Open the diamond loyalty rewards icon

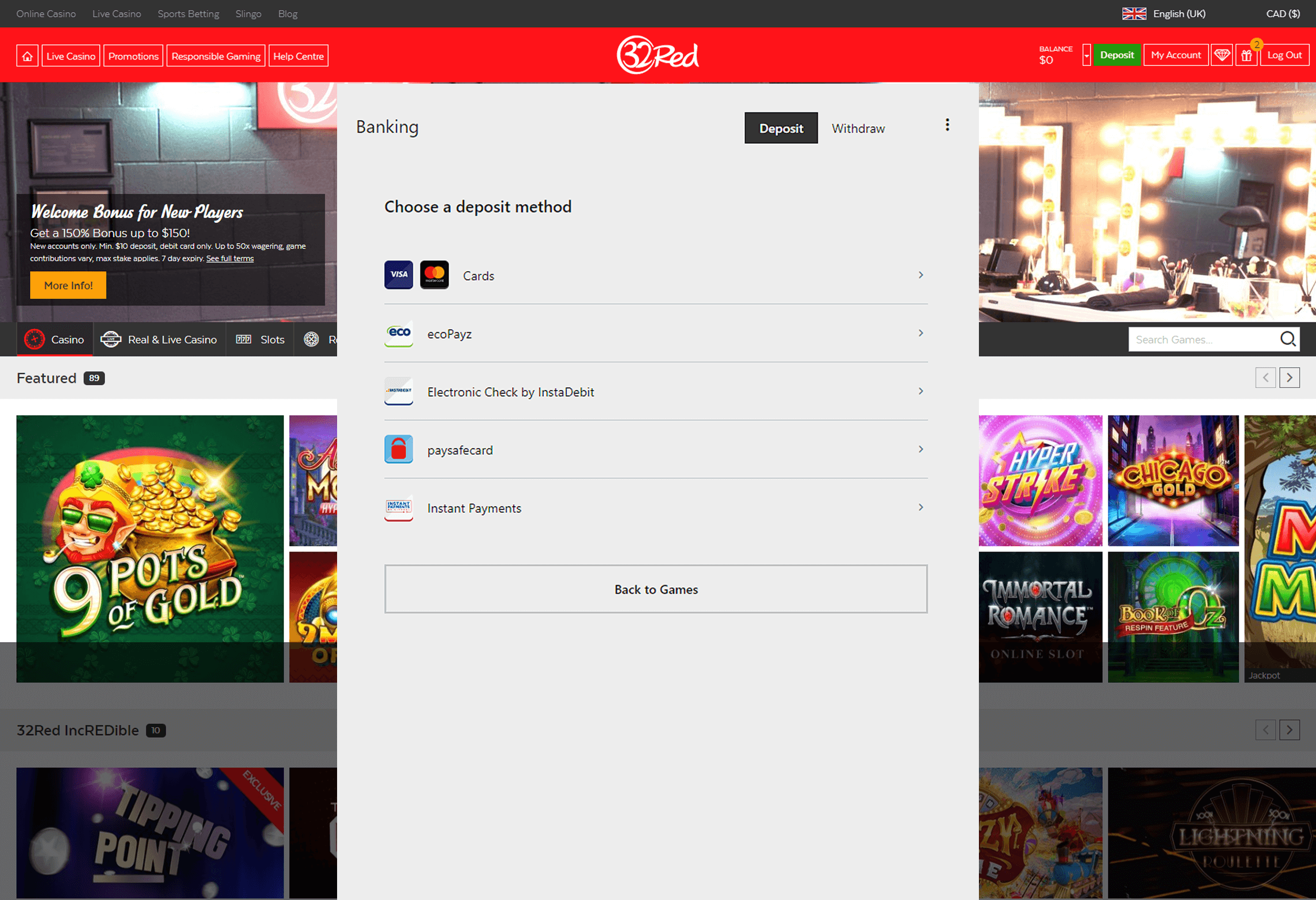[x=1221, y=55]
